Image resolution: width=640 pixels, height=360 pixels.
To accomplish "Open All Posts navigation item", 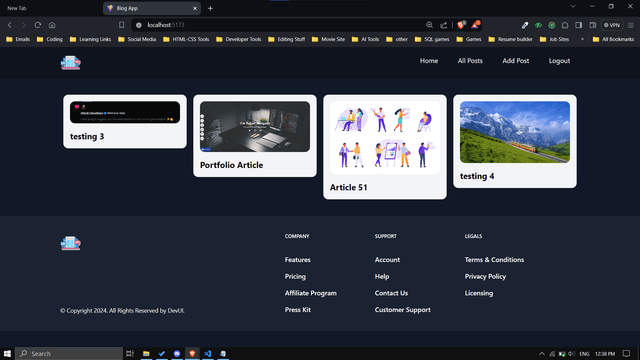I will pyautogui.click(x=470, y=61).
